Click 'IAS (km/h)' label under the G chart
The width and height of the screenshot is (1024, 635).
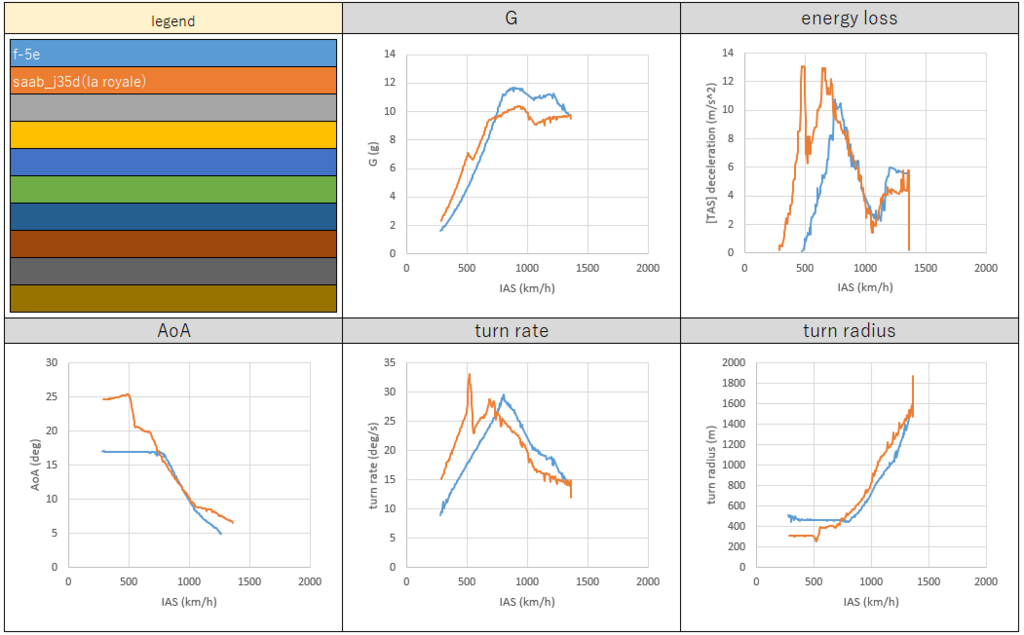[526, 287]
